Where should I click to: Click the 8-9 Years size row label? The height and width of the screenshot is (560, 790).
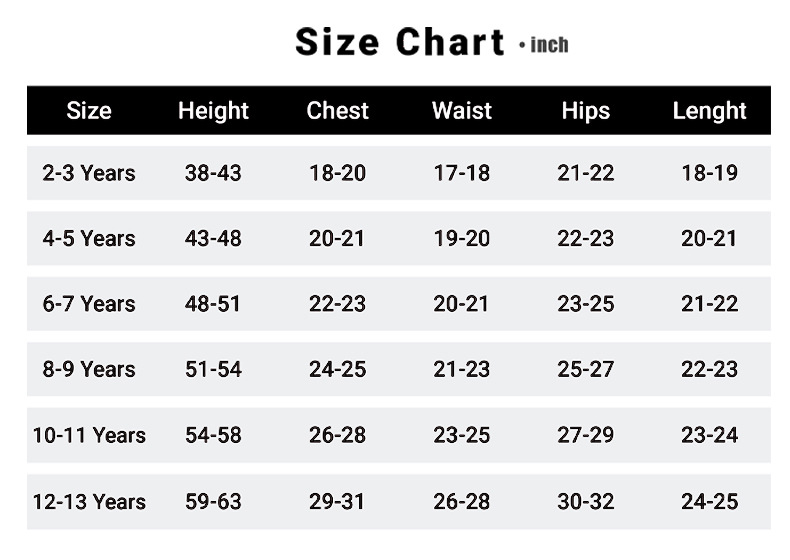tap(89, 370)
